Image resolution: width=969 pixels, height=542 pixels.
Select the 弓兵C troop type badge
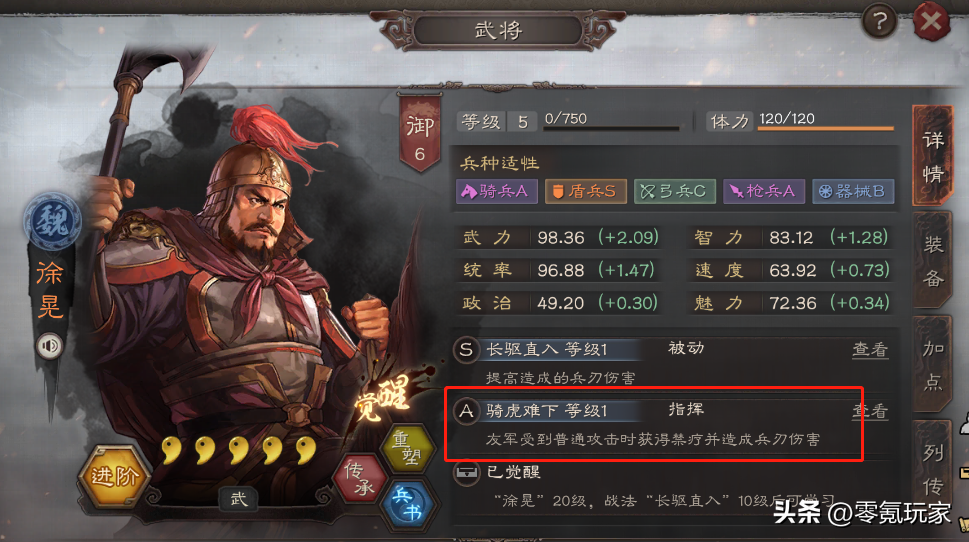[675, 191]
